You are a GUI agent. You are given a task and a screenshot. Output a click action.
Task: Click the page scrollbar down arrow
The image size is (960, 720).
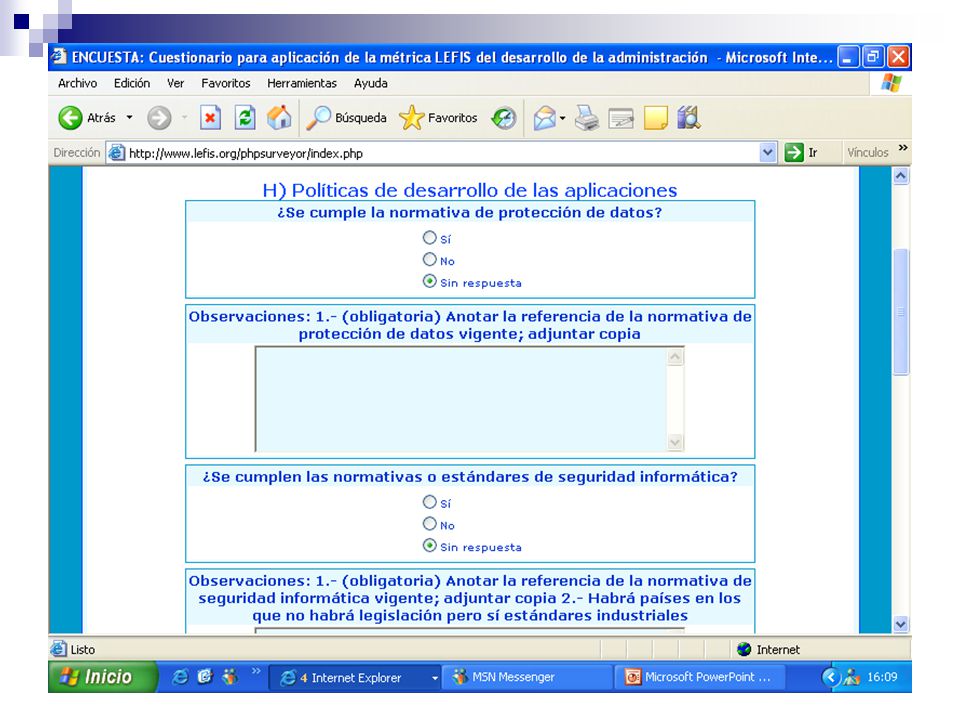(901, 624)
